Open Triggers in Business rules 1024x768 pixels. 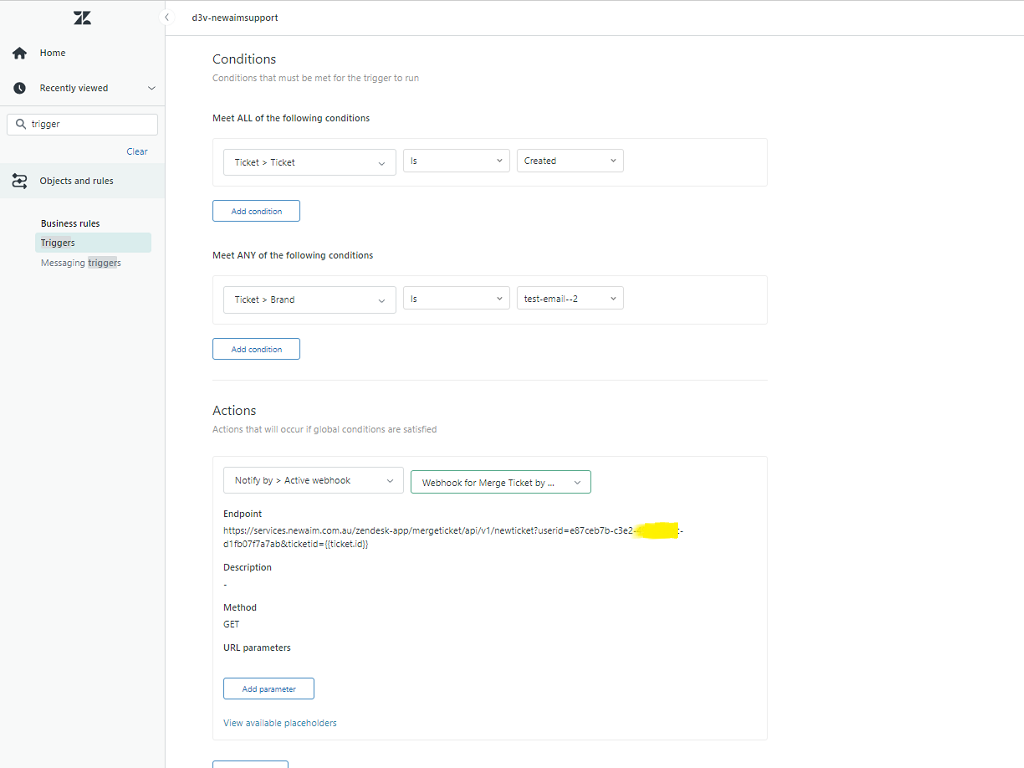click(58, 243)
